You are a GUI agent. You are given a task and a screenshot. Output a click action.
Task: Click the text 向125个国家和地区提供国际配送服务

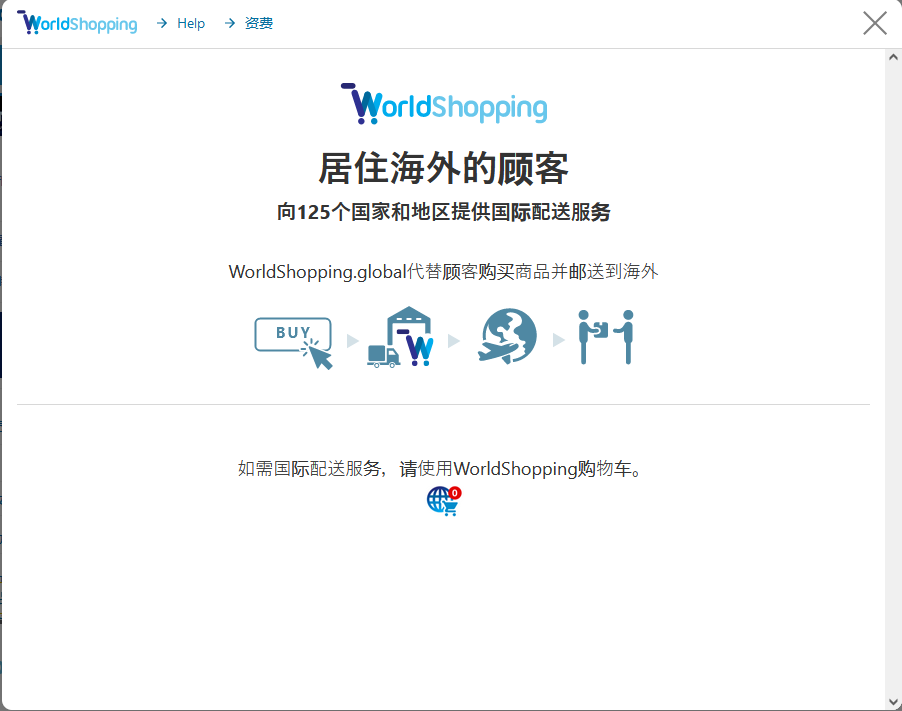click(444, 212)
